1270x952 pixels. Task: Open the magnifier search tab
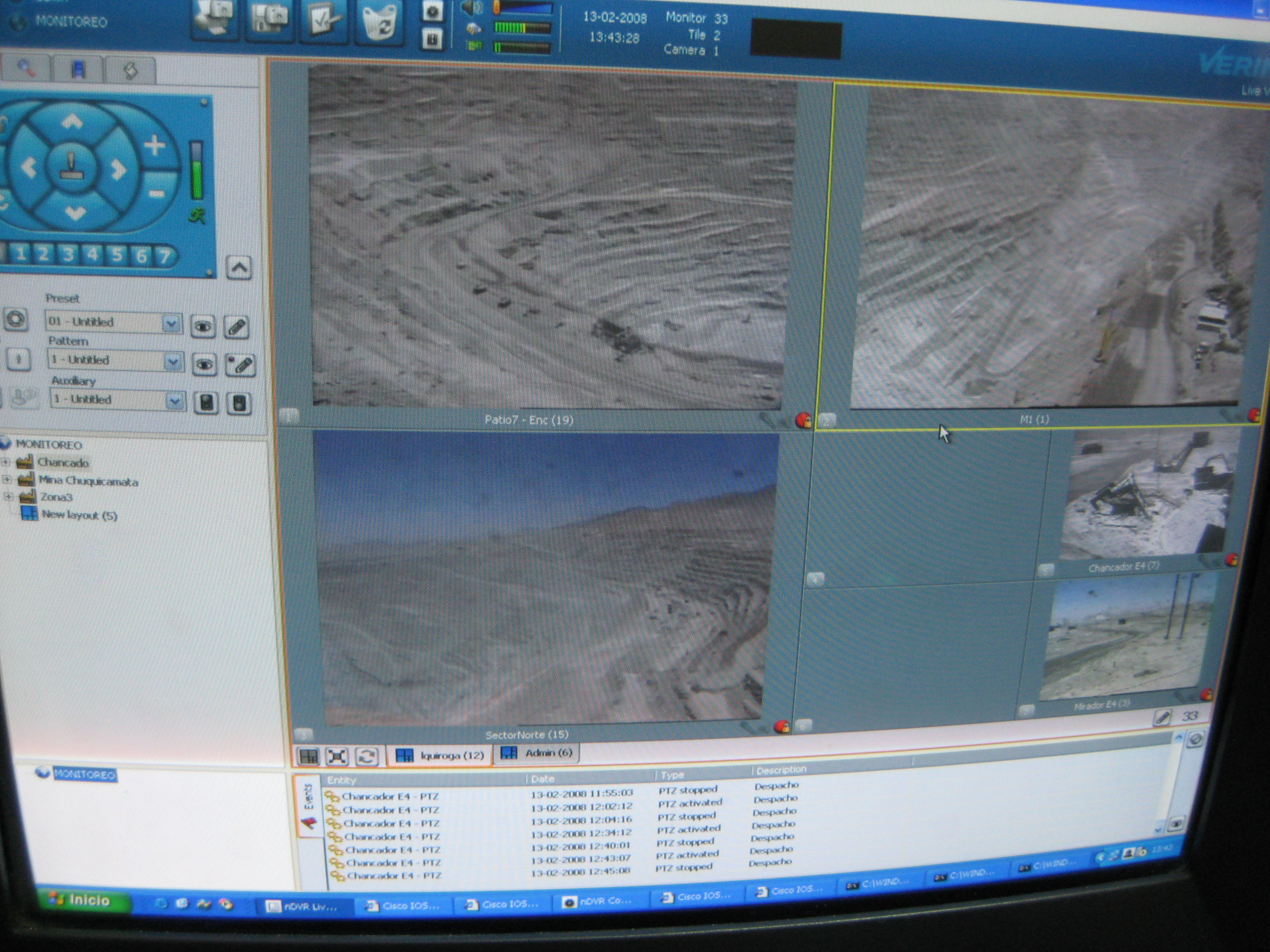[x=25, y=68]
